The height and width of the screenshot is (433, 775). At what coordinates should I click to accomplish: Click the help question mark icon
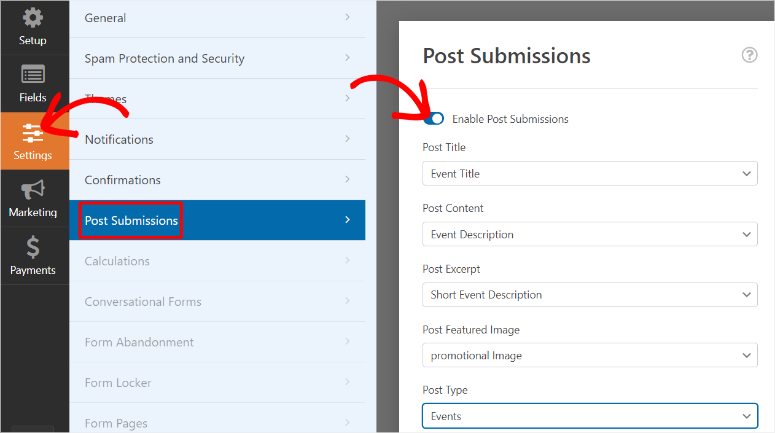pos(749,55)
